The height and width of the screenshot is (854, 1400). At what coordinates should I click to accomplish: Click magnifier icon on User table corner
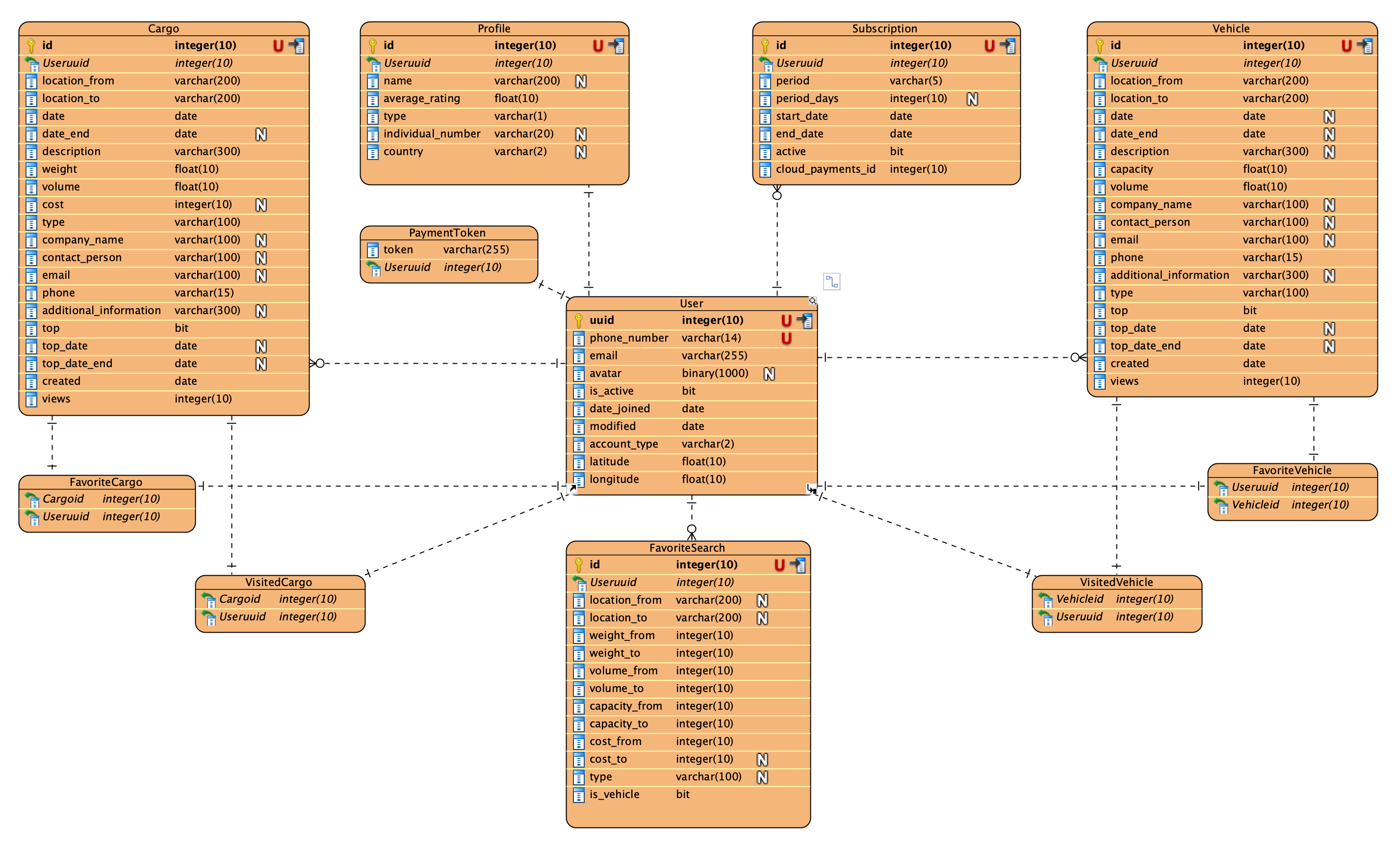click(x=812, y=301)
